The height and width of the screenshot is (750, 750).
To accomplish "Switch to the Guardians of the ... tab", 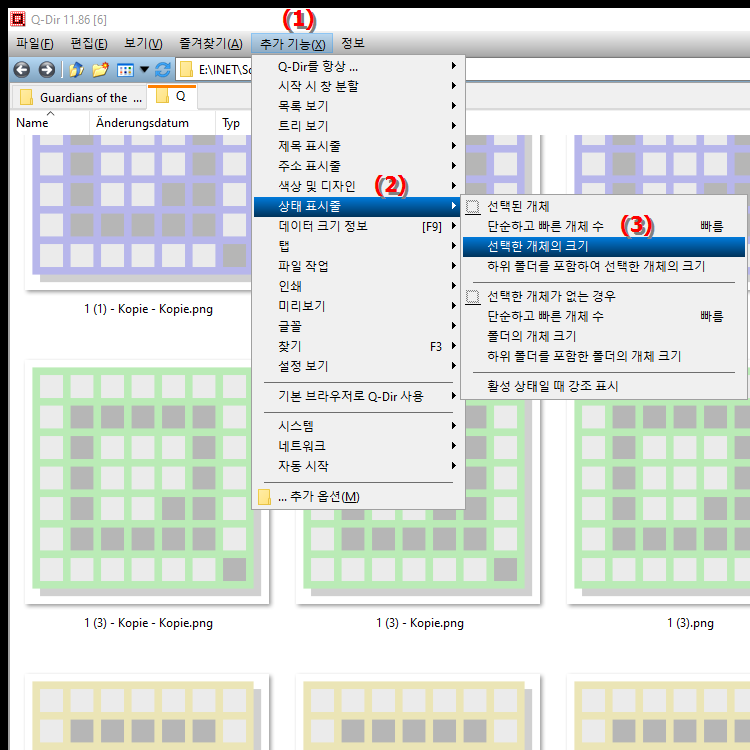I will [78, 98].
